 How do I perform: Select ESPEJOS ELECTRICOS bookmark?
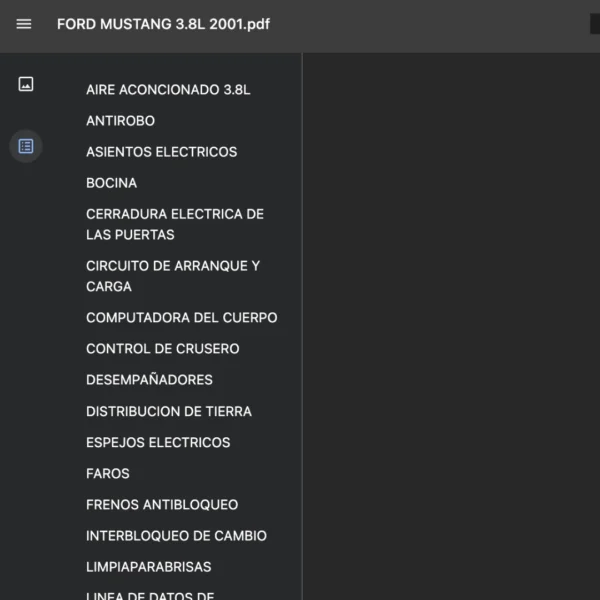(158, 442)
